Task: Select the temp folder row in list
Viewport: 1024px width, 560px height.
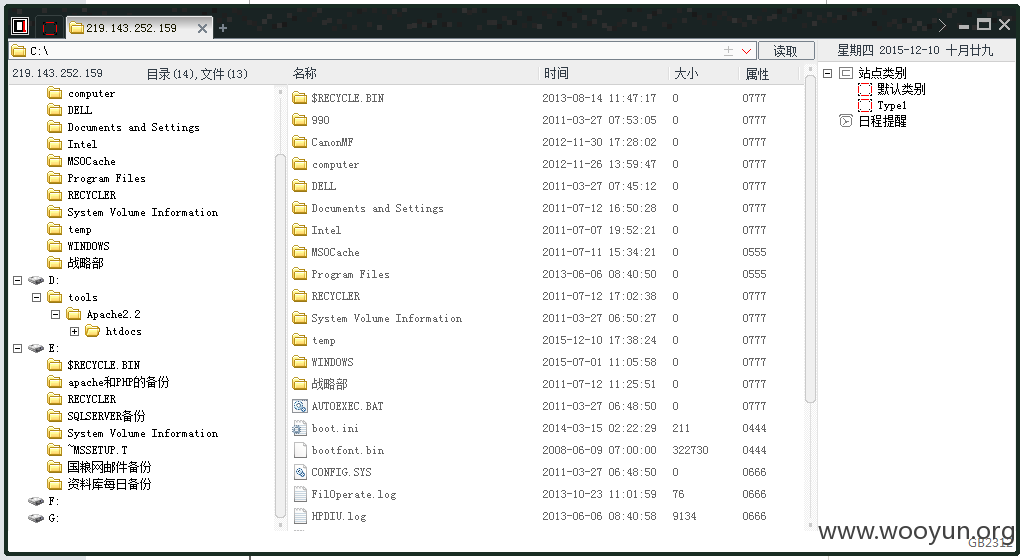Action: point(545,340)
